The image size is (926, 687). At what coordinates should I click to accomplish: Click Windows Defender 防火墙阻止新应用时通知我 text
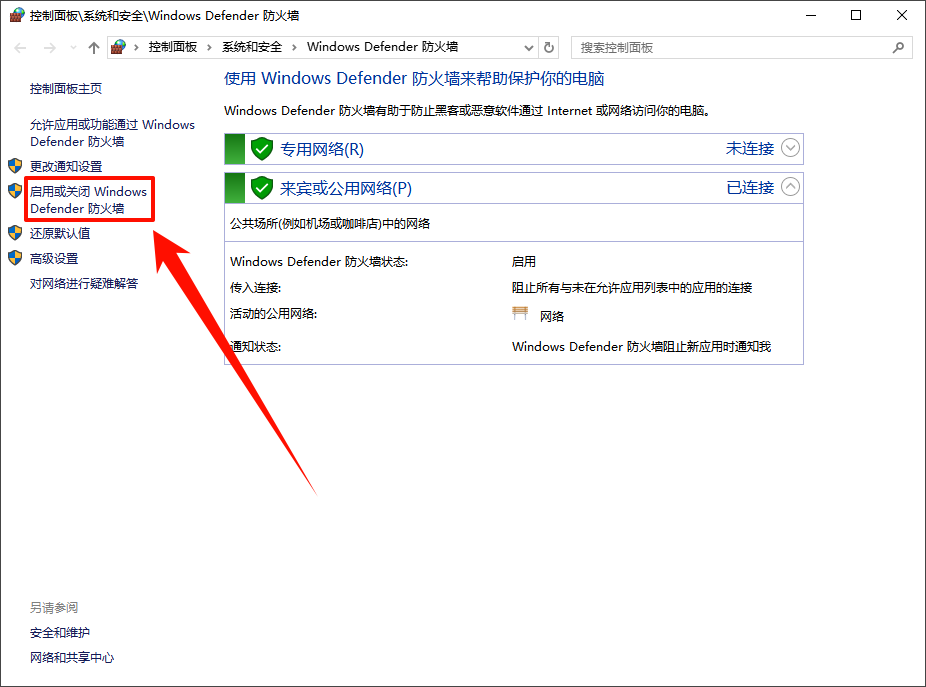point(641,347)
